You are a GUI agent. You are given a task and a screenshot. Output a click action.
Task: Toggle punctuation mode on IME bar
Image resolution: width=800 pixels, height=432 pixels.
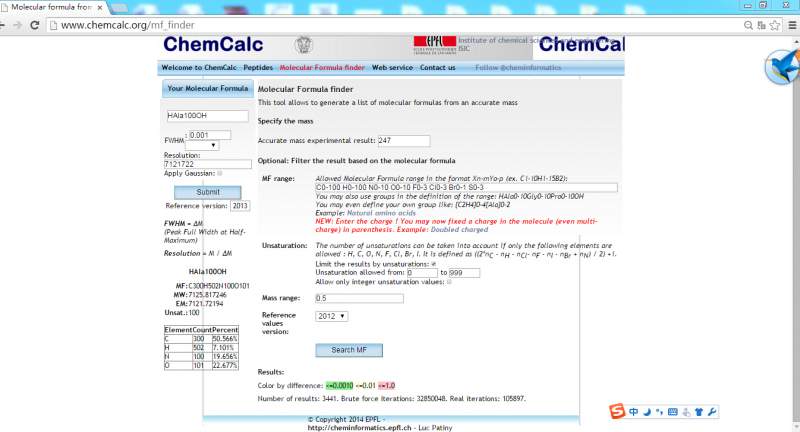click(x=660, y=412)
